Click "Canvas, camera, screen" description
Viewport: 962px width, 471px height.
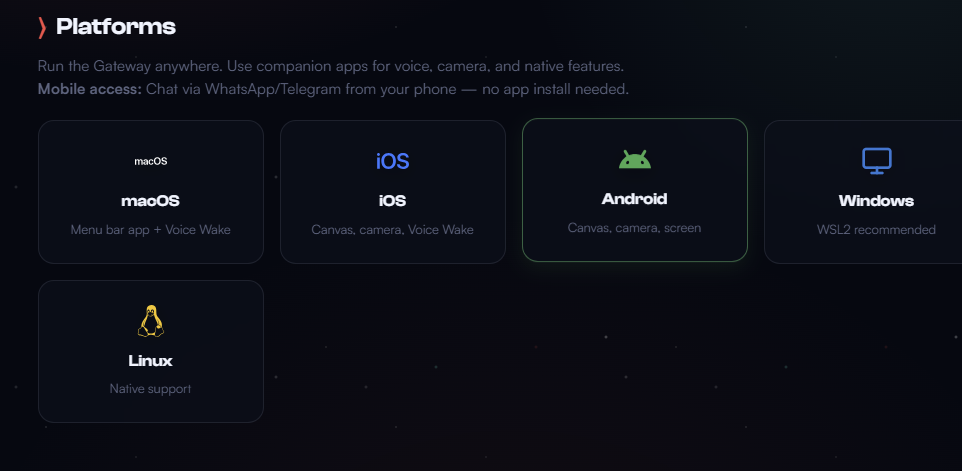(x=634, y=228)
